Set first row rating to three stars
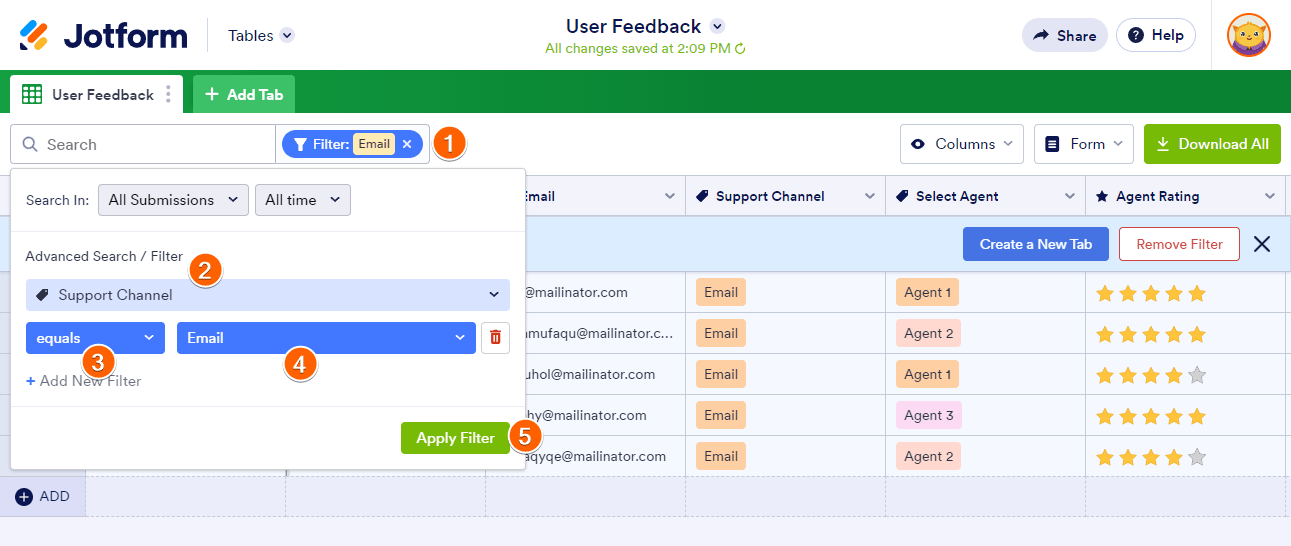1291x546 pixels. (1151, 293)
